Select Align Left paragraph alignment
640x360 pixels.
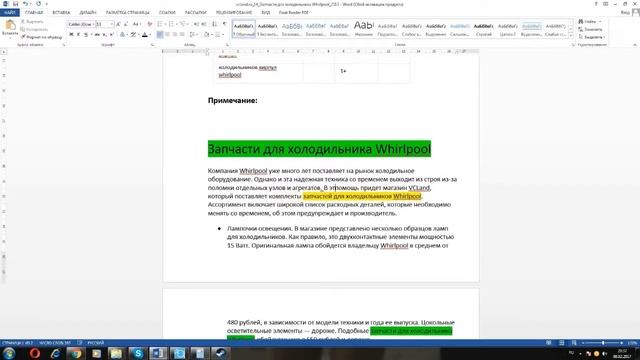tap(160, 35)
